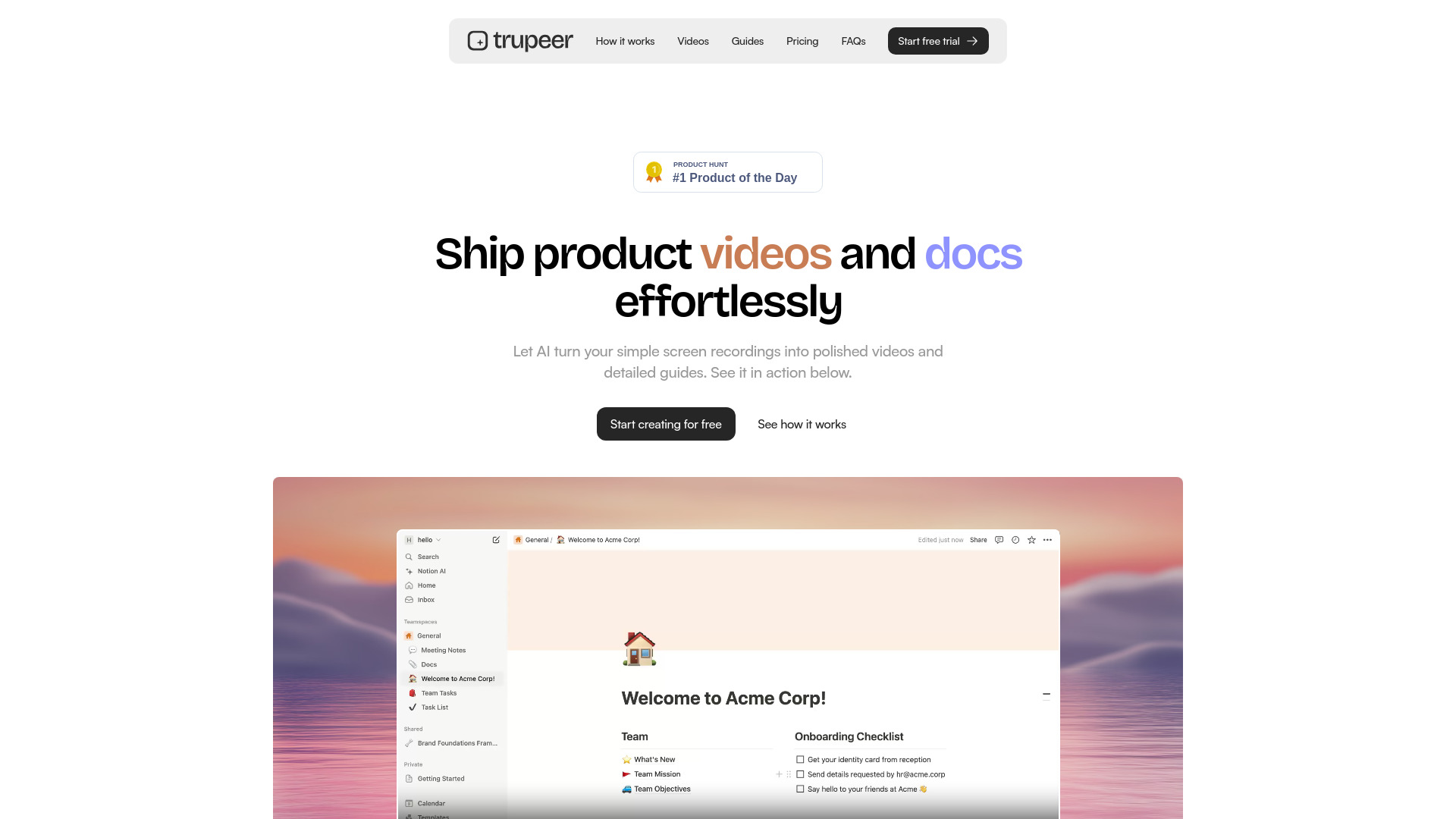Check the Get identity card from reception task
The image size is (1456, 819).
[799, 760]
